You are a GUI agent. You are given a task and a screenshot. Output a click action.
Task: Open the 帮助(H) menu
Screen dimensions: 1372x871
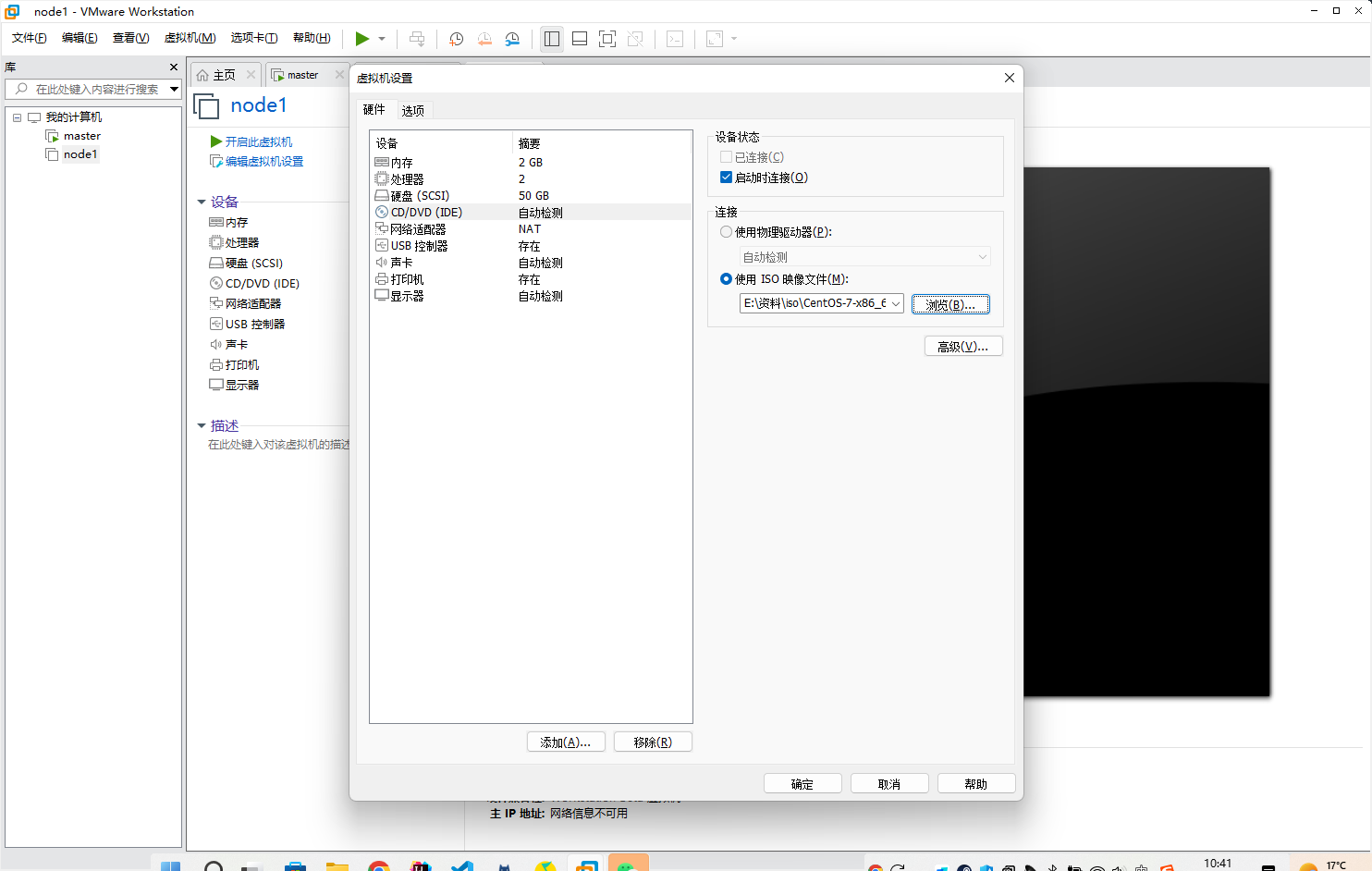click(312, 38)
